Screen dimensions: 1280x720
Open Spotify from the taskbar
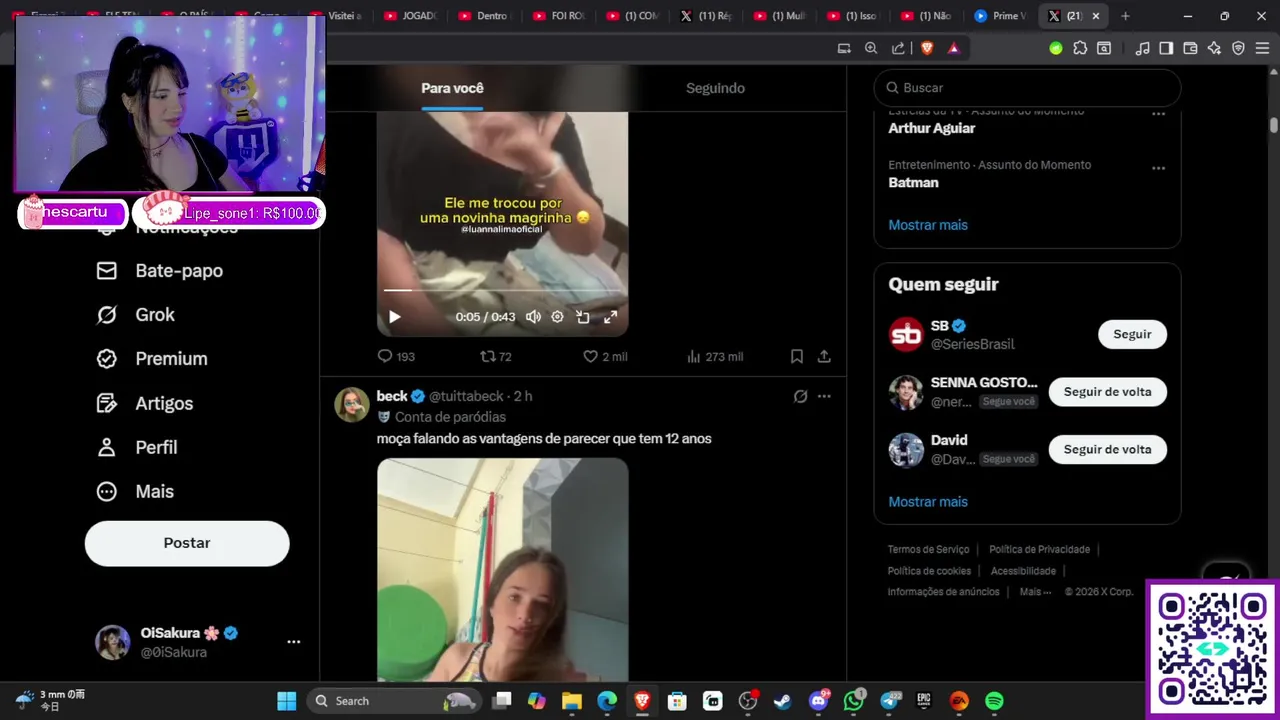(x=994, y=701)
